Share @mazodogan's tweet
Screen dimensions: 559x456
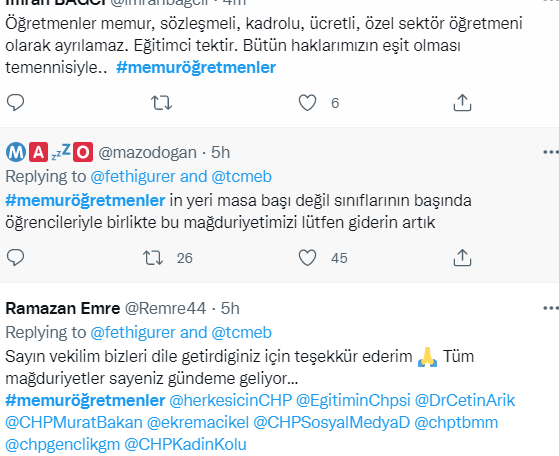coord(462,258)
